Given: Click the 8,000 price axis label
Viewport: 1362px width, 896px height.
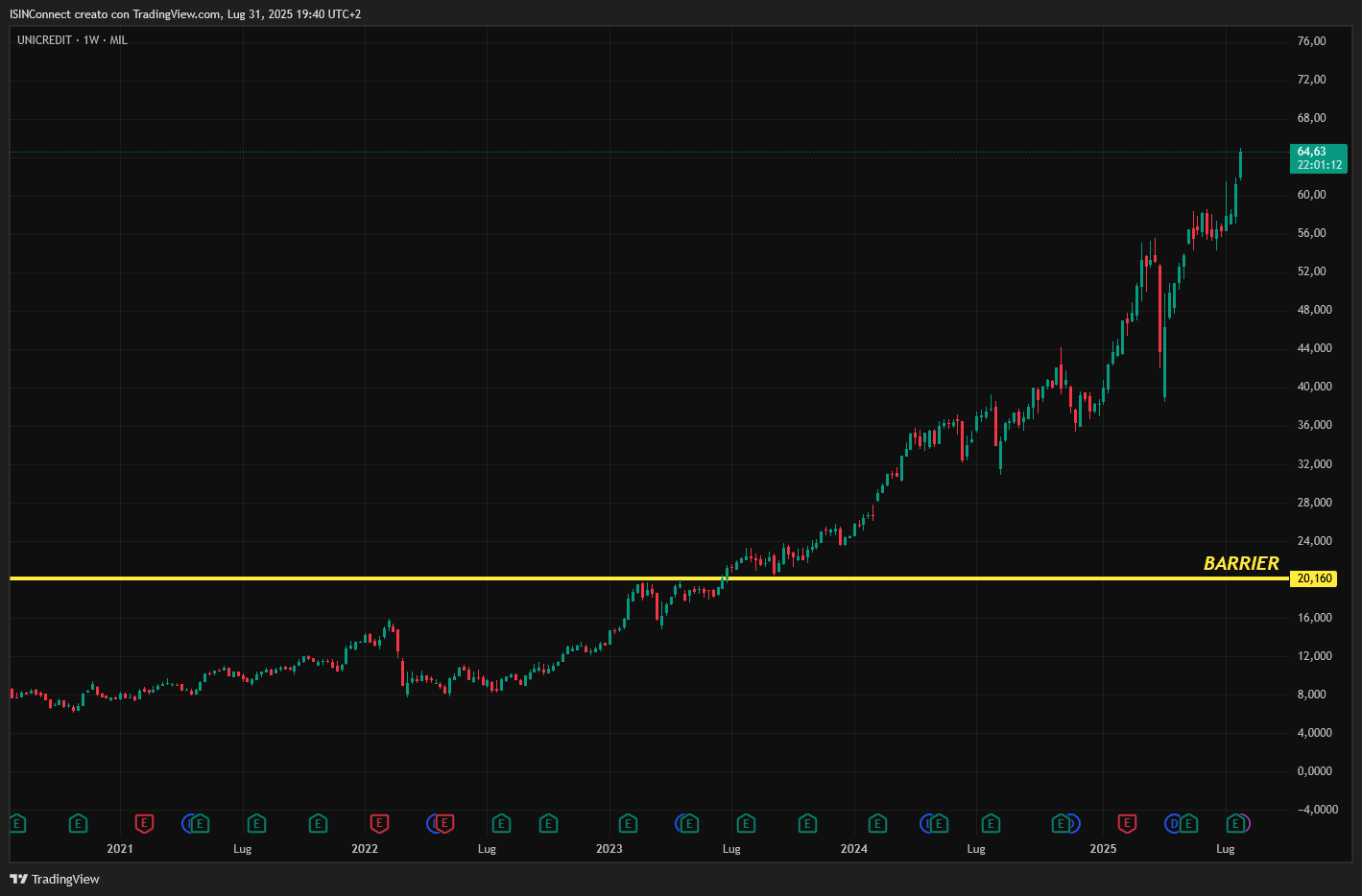Looking at the screenshot, I should pyautogui.click(x=1311, y=695).
